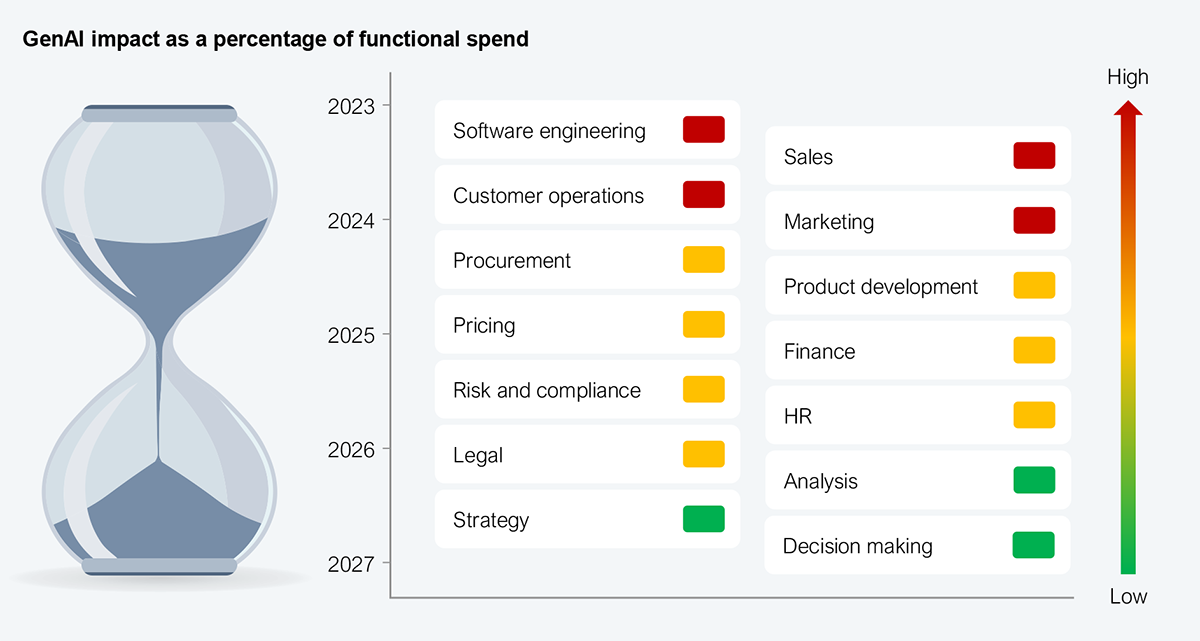The image size is (1200, 641).
Task: Click the hourglass illustration
Action: [x=158, y=340]
